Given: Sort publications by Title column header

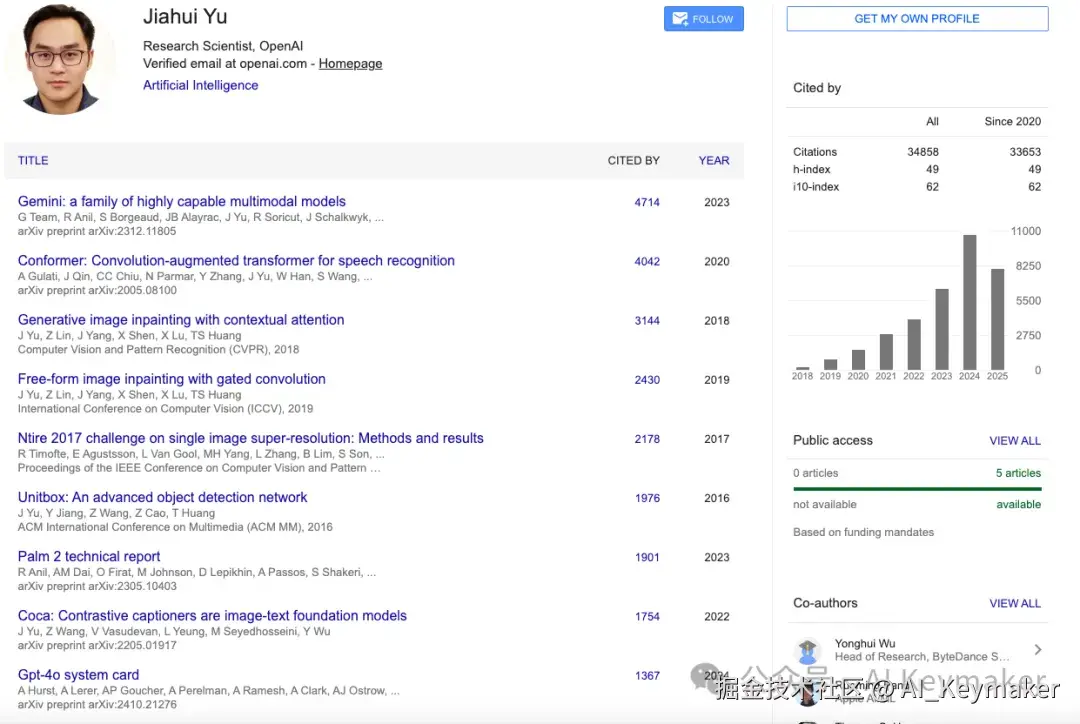Looking at the screenshot, I should [x=33, y=161].
